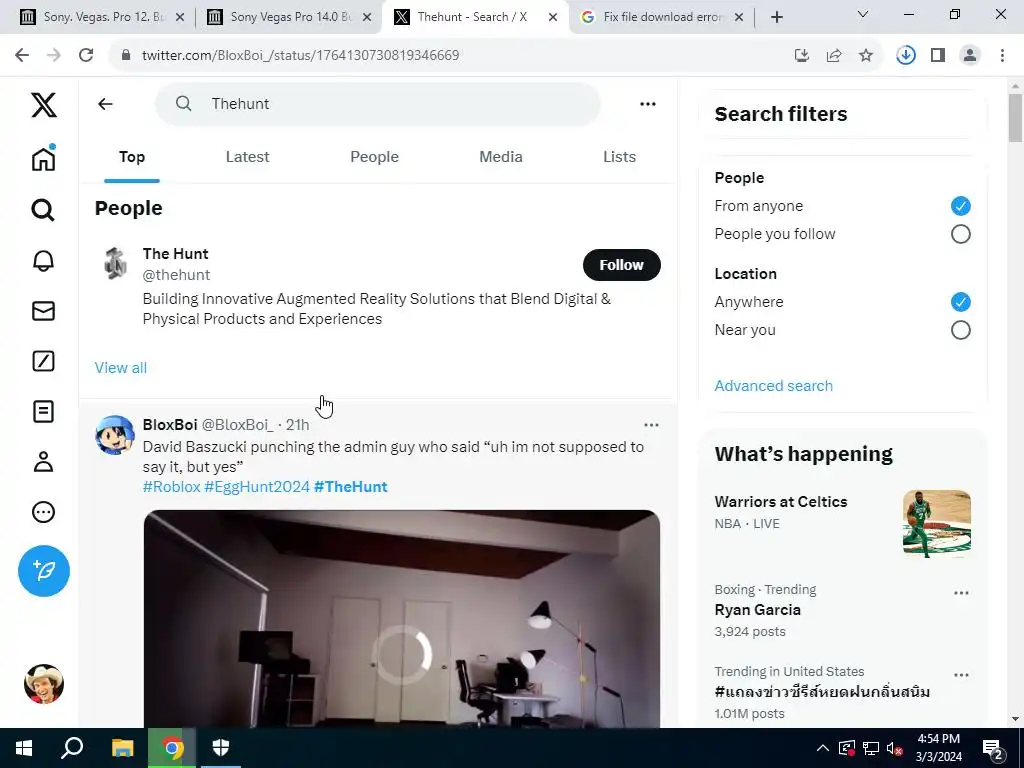Switch to the People tab
This screenshot has height=768, width=1024.
374,157
